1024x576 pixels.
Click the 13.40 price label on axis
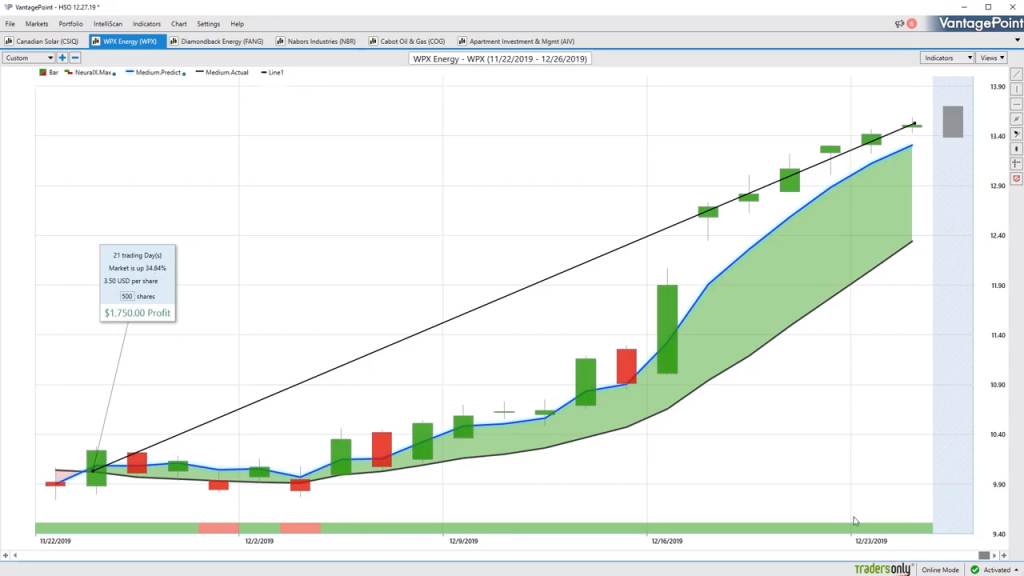point(997,136)
